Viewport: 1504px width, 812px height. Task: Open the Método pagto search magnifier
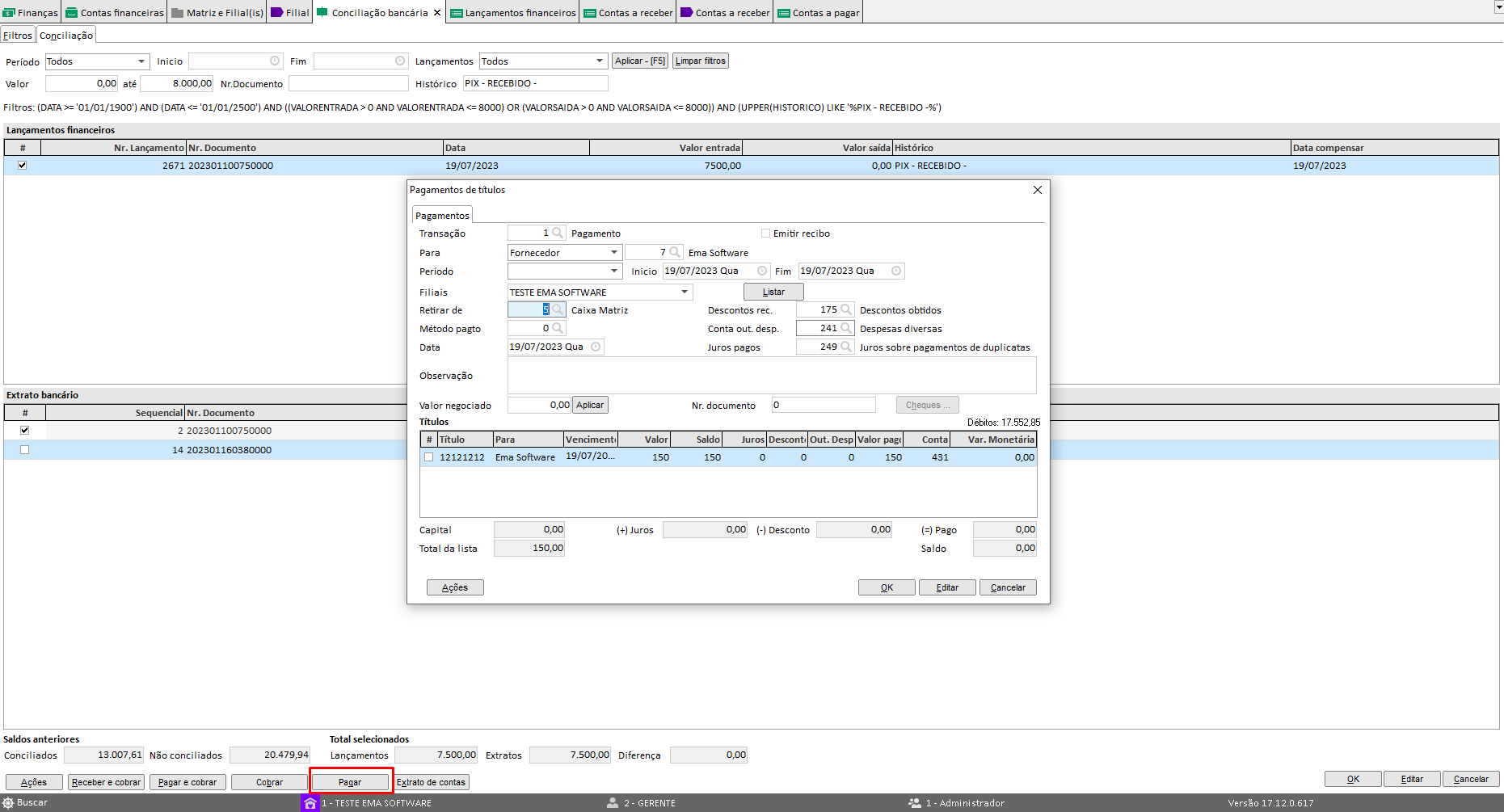[x=558, y=328]
